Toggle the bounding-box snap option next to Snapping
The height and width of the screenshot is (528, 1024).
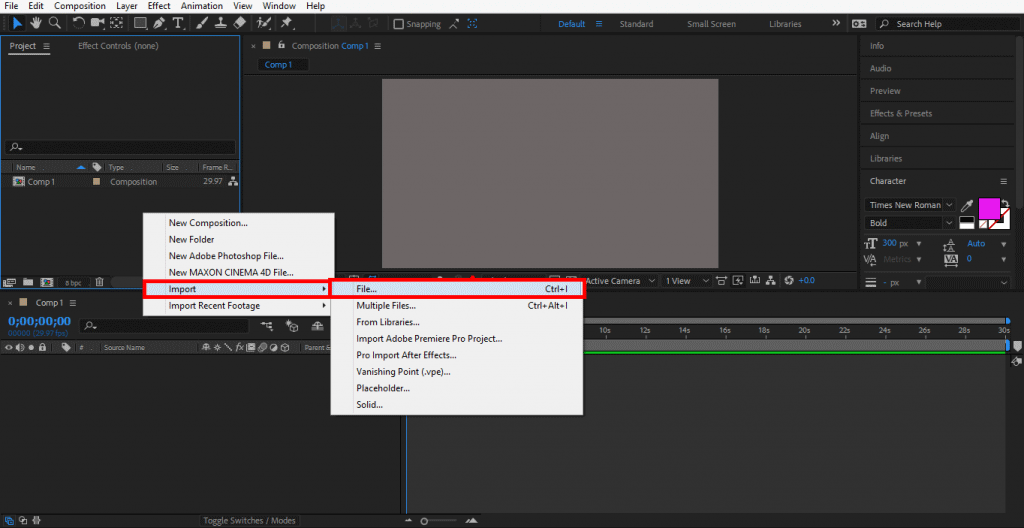(x=472, y=24)
